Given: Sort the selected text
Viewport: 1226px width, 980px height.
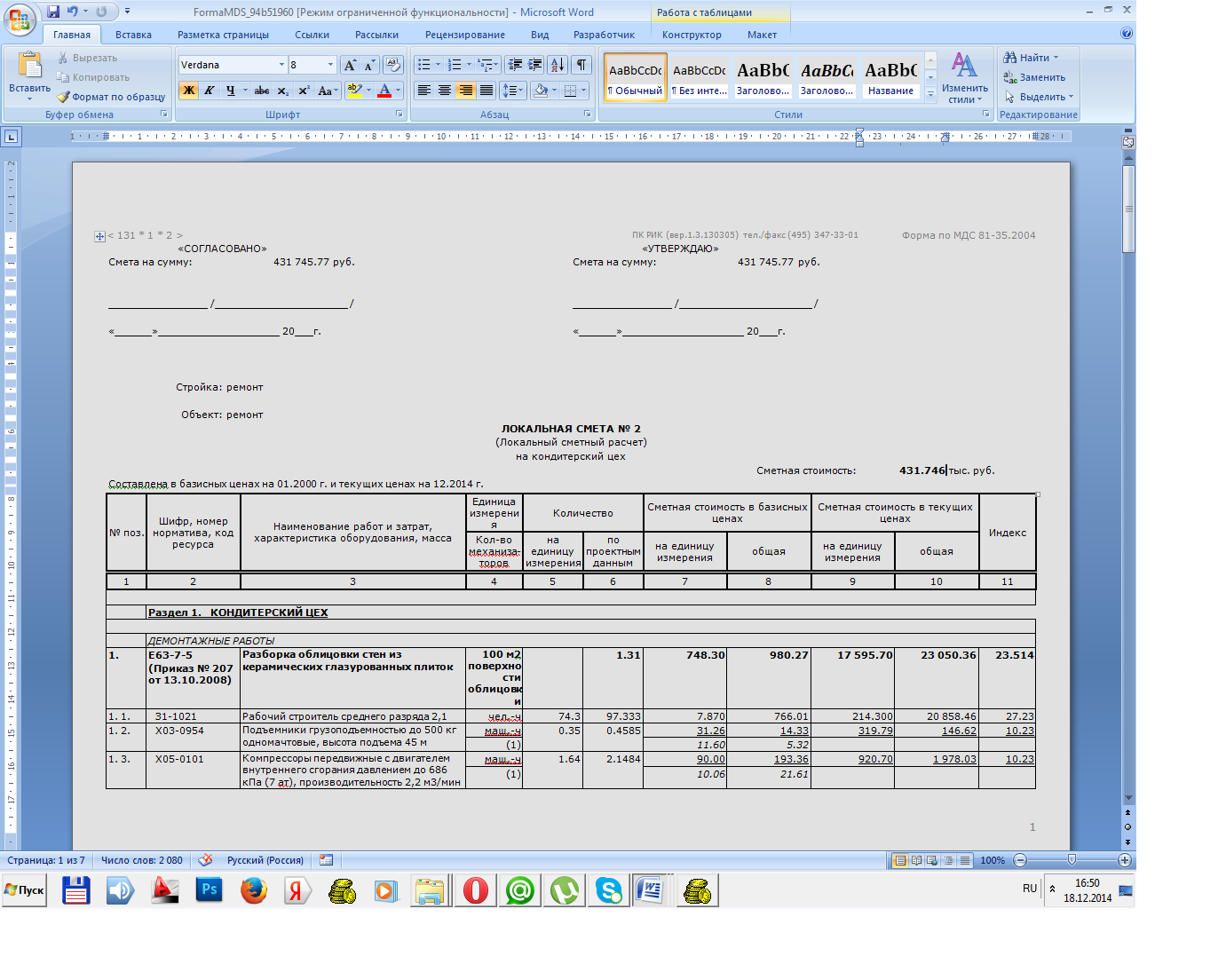Looking at the screenshot, I should [x=558, y=65].
